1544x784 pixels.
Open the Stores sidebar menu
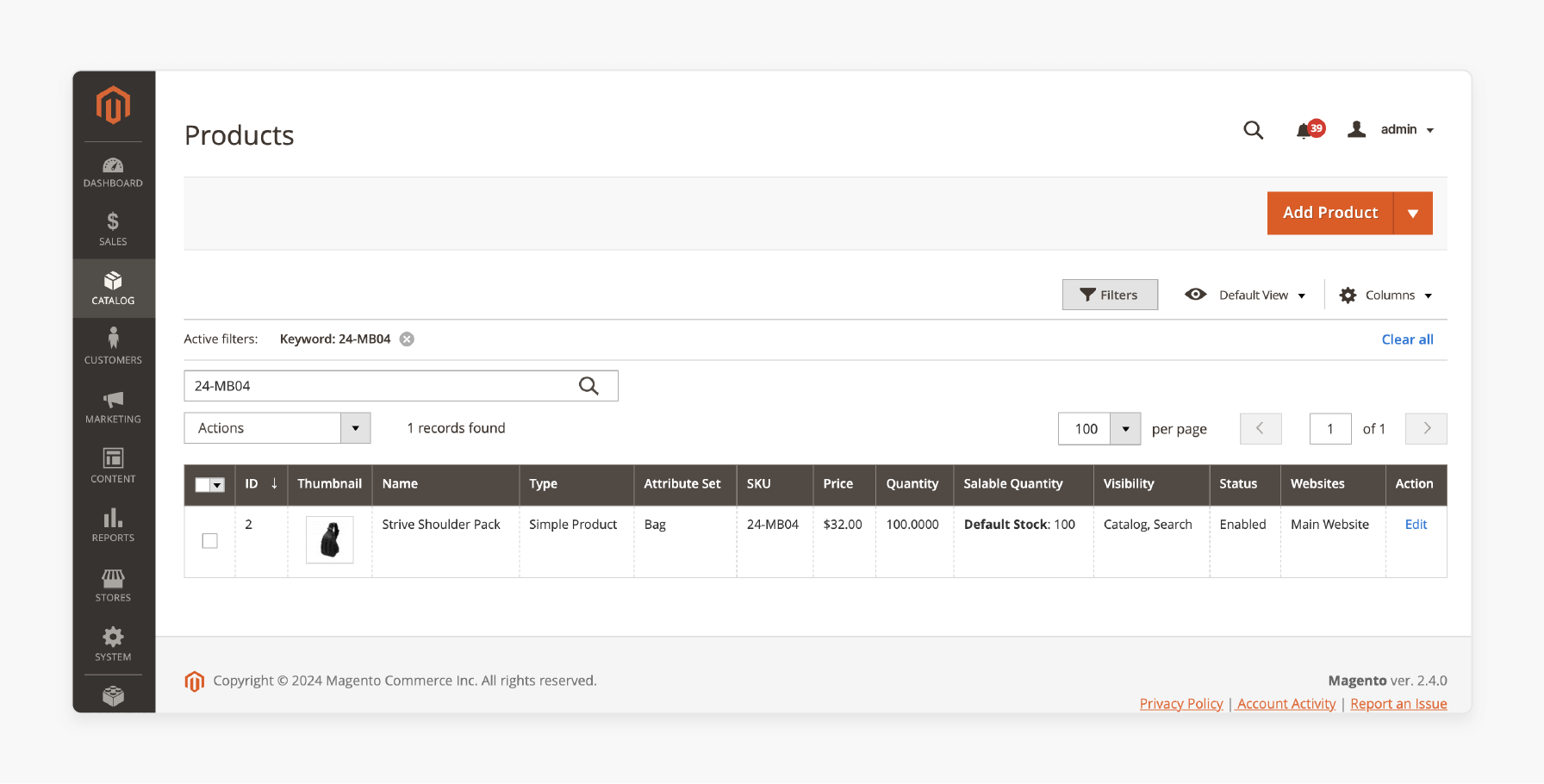coord(113,584)
